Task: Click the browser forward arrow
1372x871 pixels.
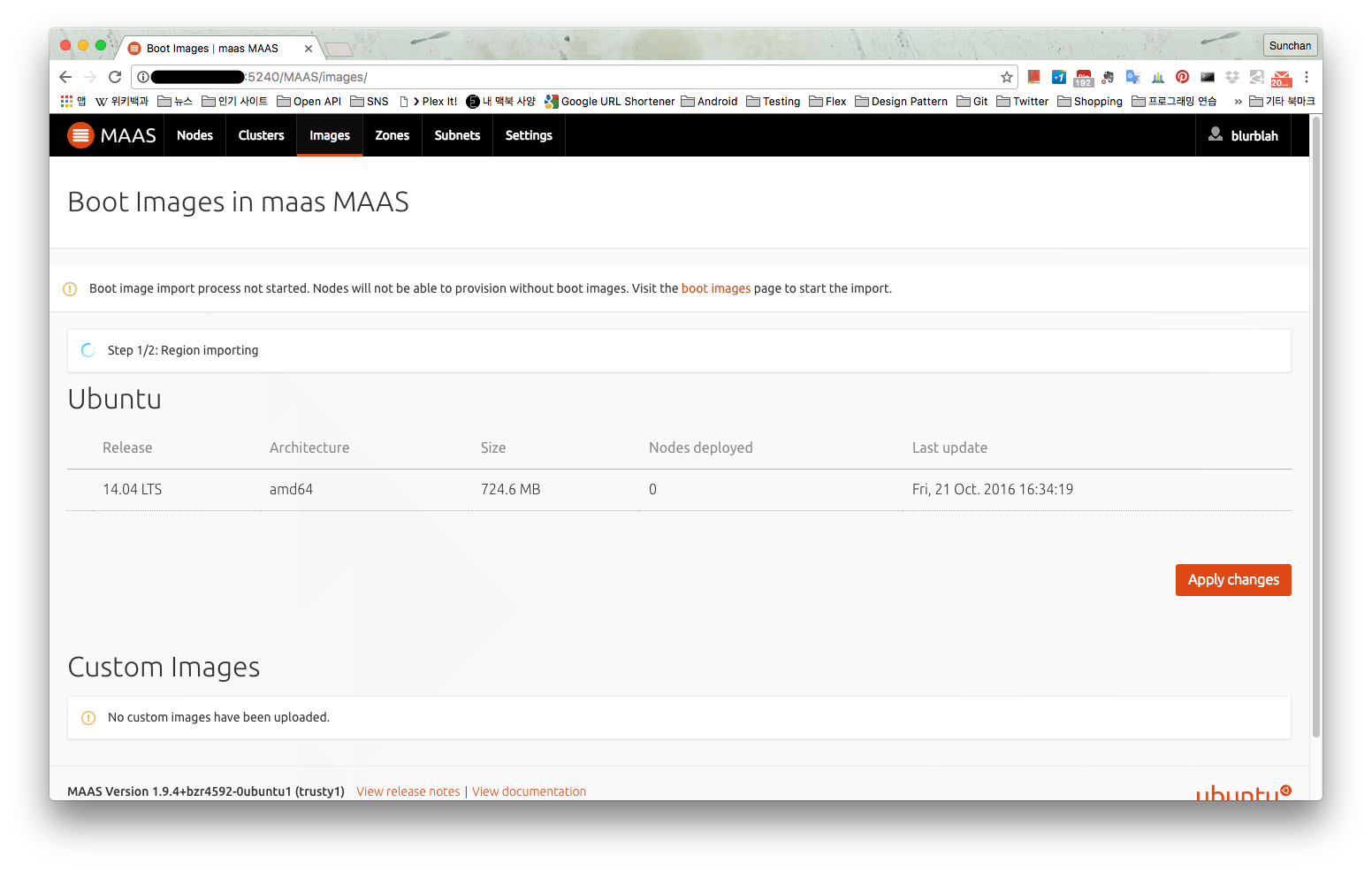Action: click(x=90, y=77)
